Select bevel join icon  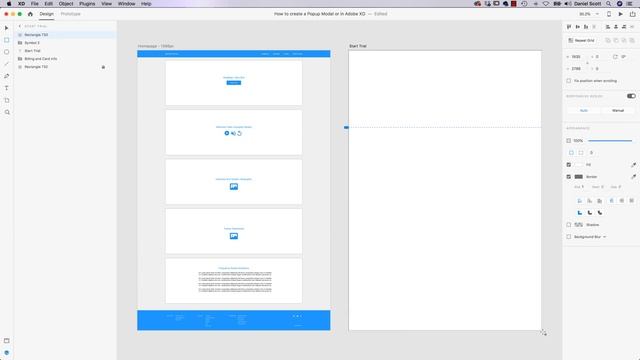(x=600, y=213)
